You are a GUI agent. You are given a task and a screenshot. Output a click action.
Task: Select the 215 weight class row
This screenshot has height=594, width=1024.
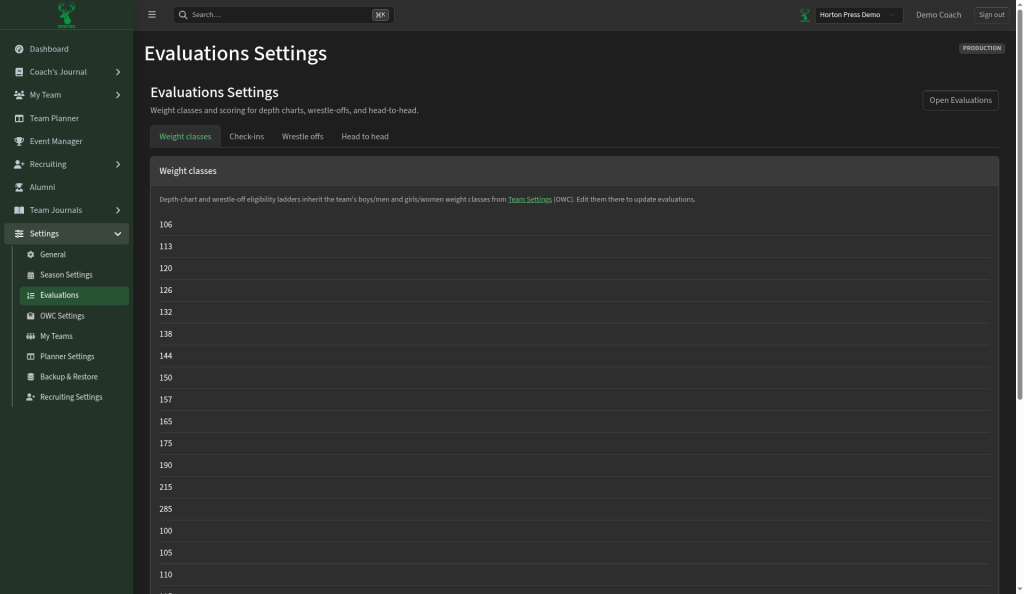574,487
